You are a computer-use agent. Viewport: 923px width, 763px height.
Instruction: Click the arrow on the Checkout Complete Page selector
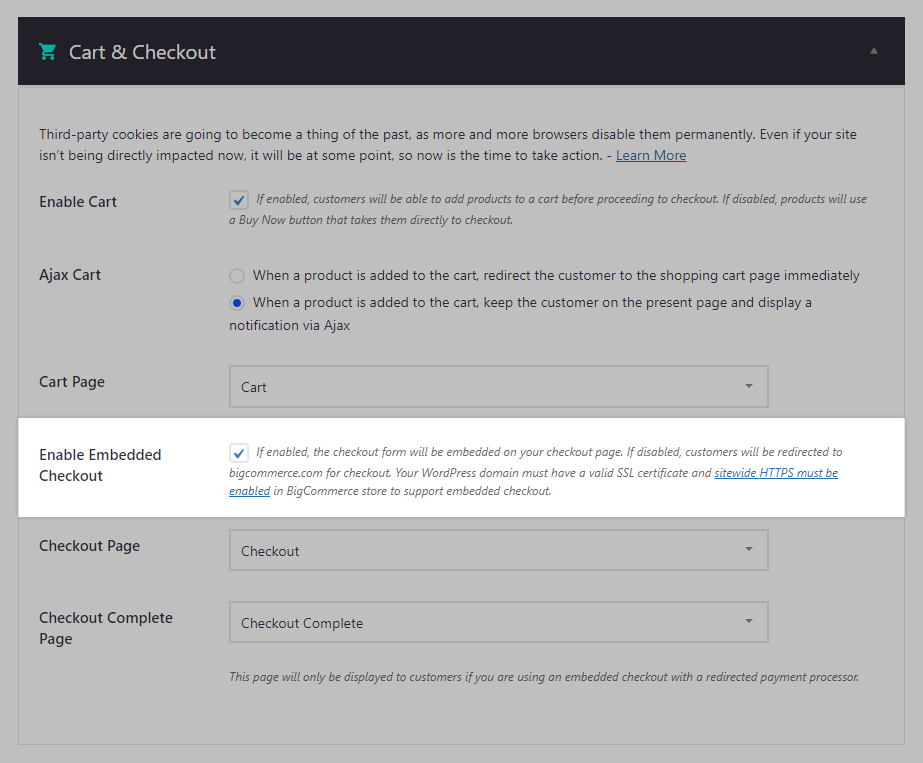tap(748, 622)
